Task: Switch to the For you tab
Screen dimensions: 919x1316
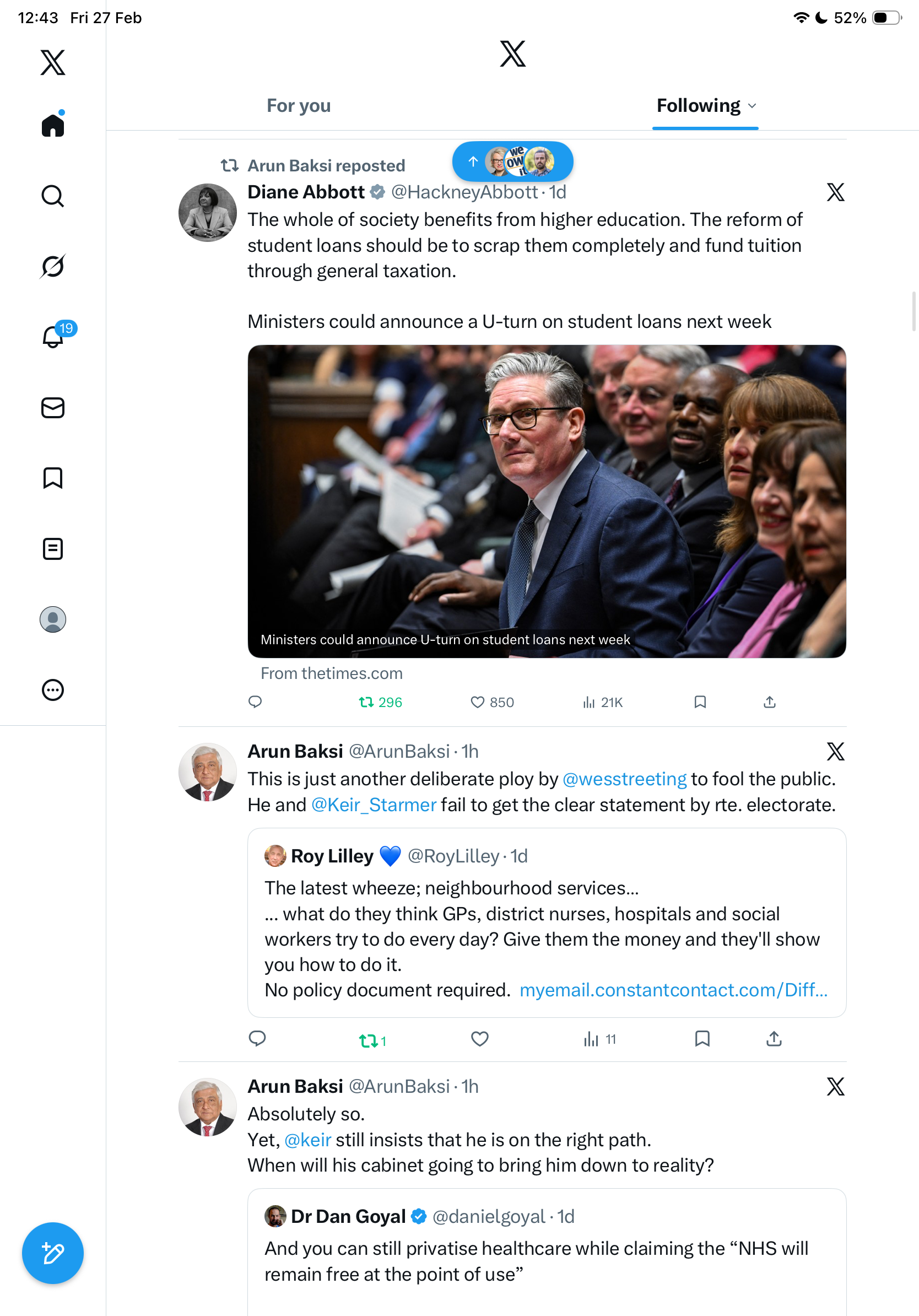Action: coord(299,106)
